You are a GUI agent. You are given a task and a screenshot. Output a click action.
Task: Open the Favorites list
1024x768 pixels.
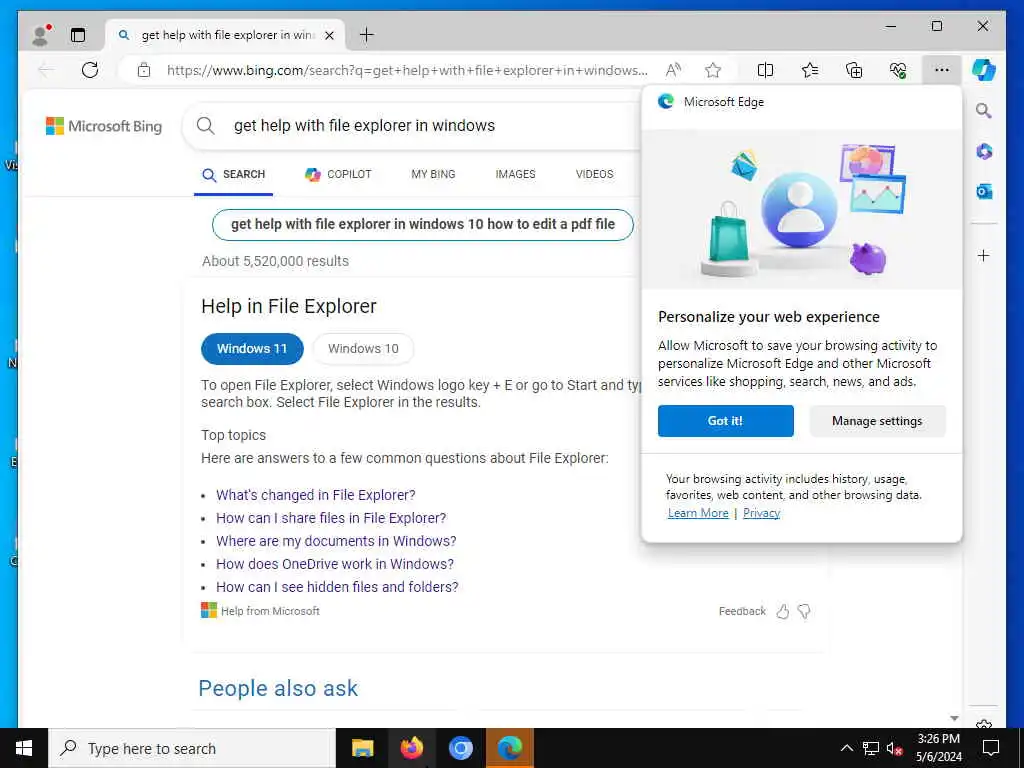pos(810,70)
